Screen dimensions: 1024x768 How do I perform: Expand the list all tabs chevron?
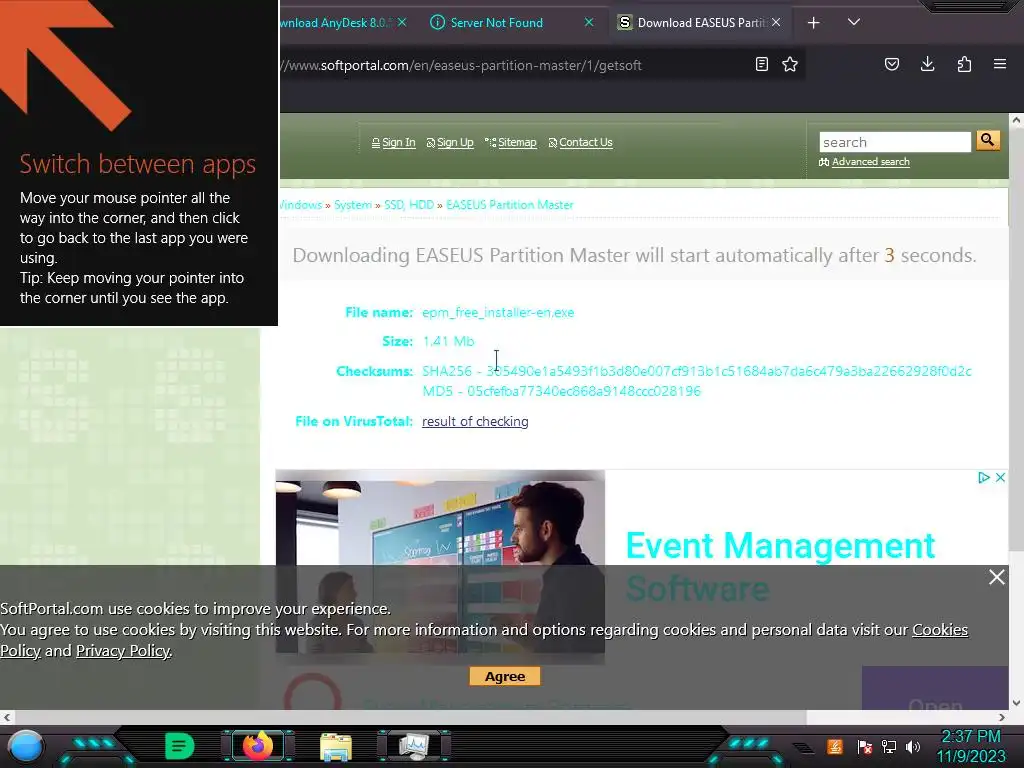tap(854, 22)
